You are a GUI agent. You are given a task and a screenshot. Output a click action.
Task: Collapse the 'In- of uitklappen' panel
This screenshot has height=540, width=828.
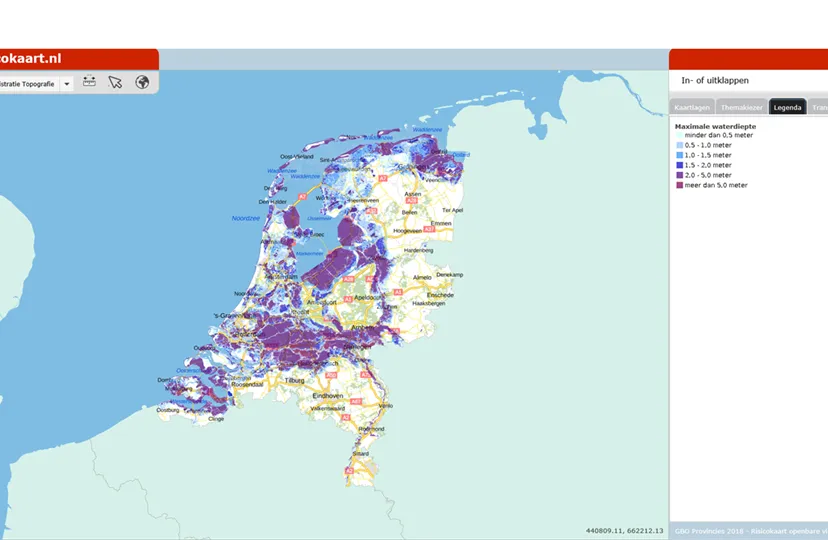[714, 80]
